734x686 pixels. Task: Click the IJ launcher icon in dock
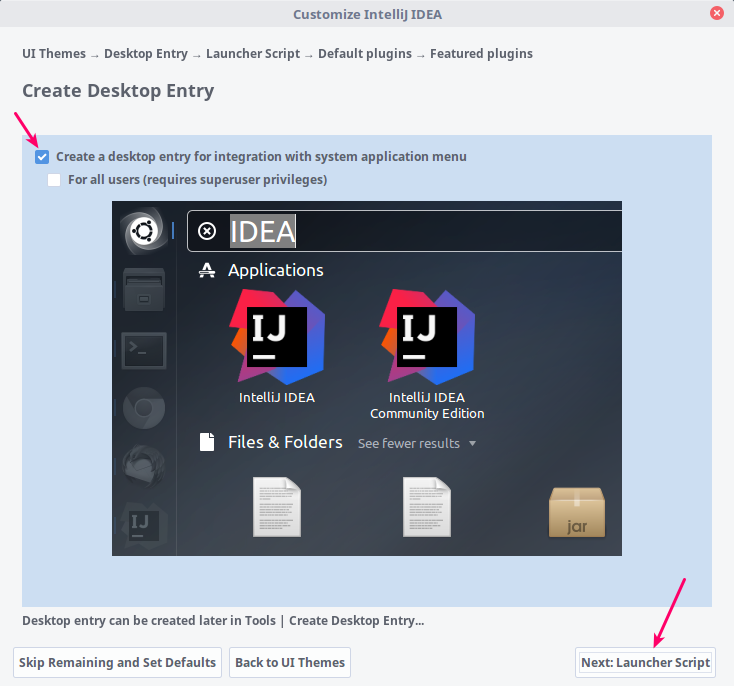point(144,526)
